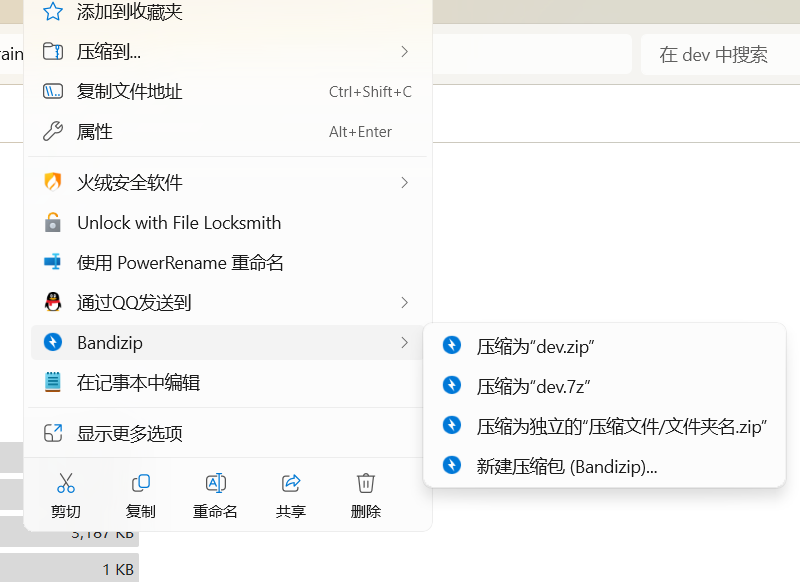Click the PowerRename icon

coord(53,262)
